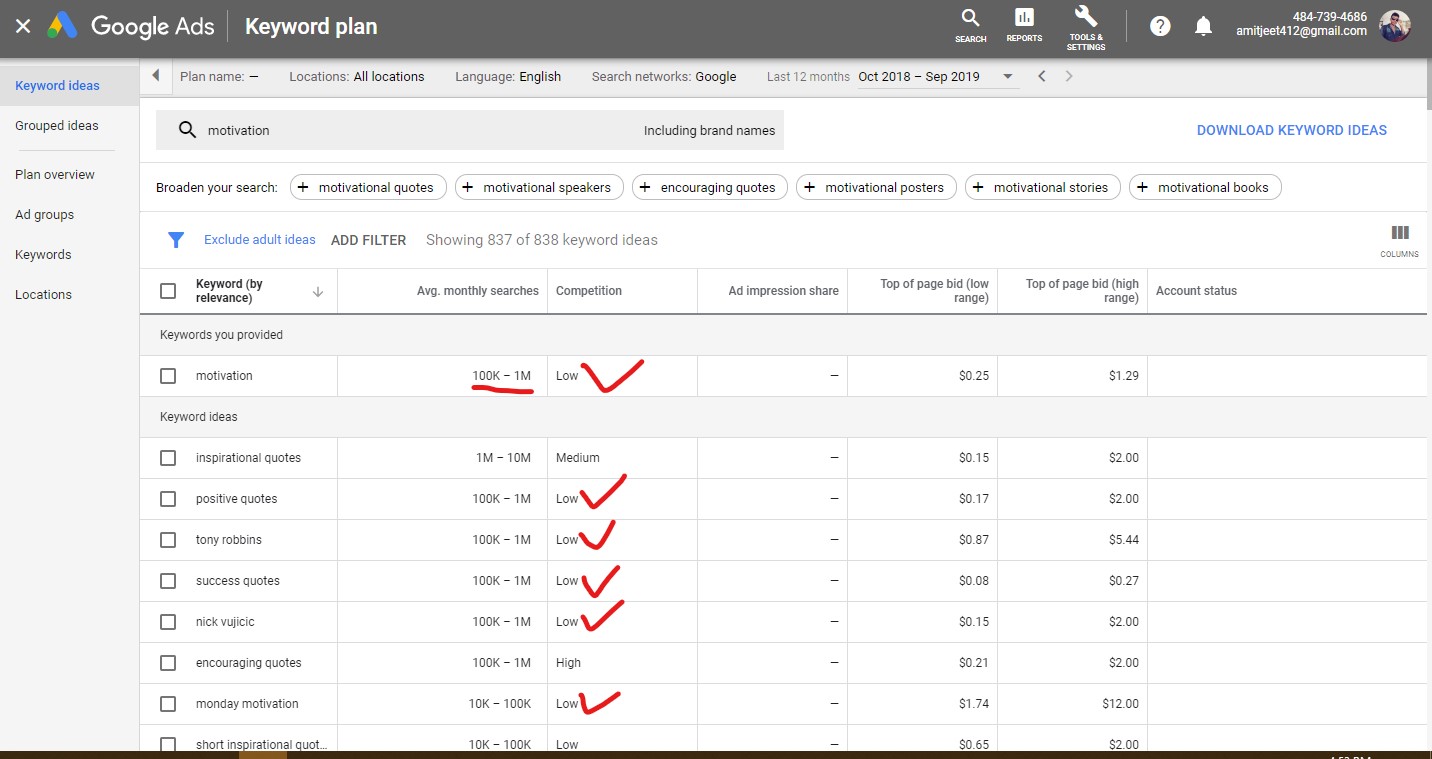Click the $12.00 bid for monday motivation
The width and height of the screenshot is (1432, 759).
pyautogui.click(x=1120, y=704)
